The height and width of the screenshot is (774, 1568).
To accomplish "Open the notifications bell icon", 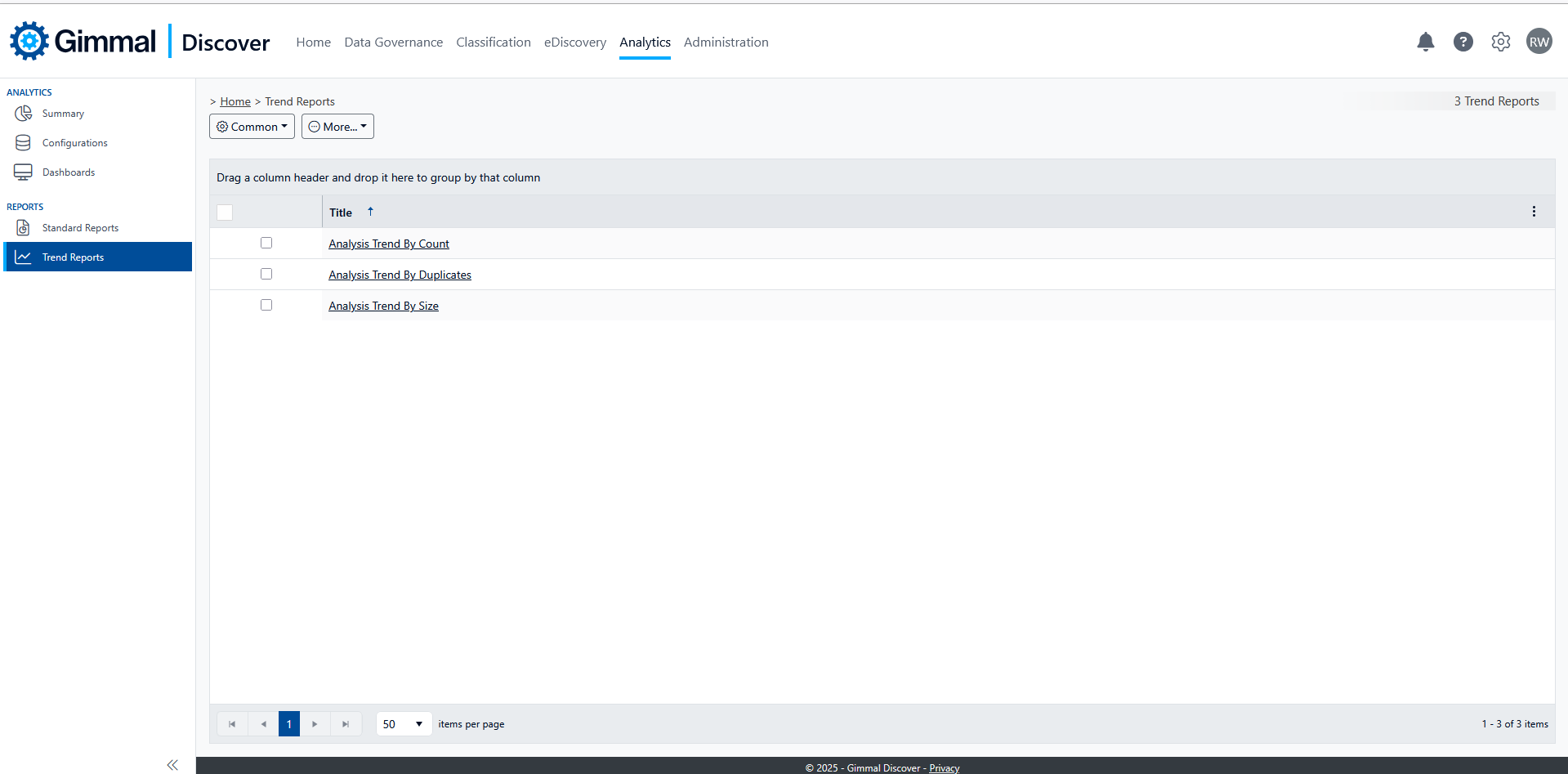I will [1425, 42].
